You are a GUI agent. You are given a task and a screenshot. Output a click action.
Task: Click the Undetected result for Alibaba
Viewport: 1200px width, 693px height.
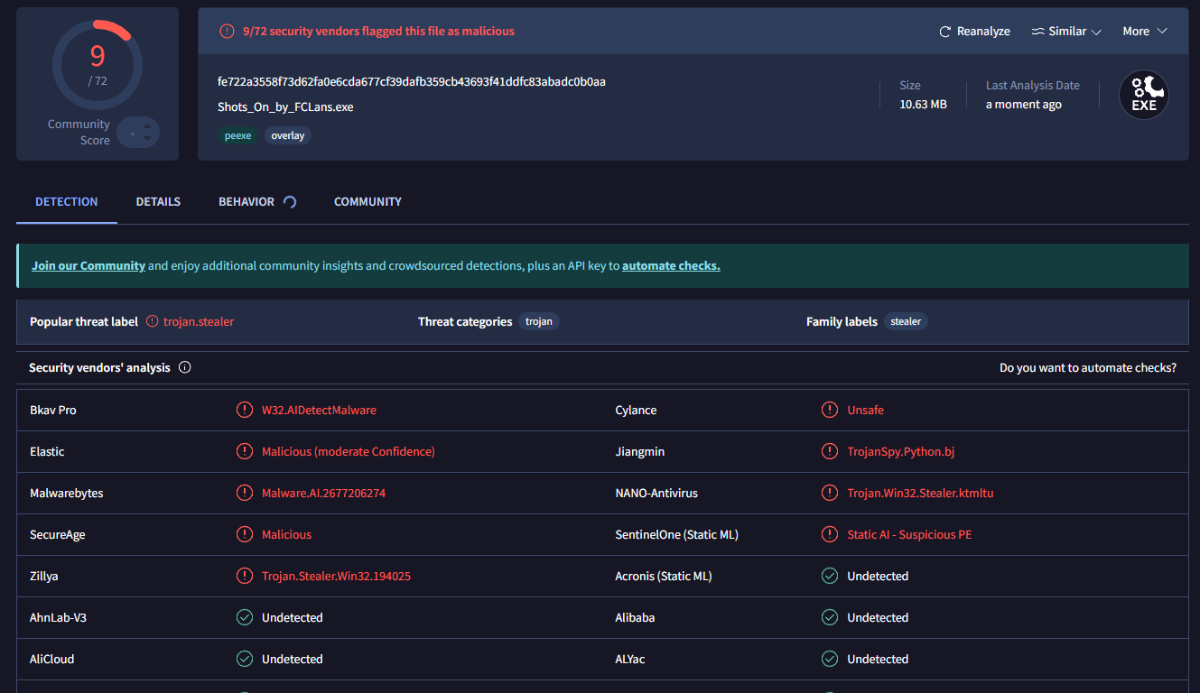click(877, 618)
